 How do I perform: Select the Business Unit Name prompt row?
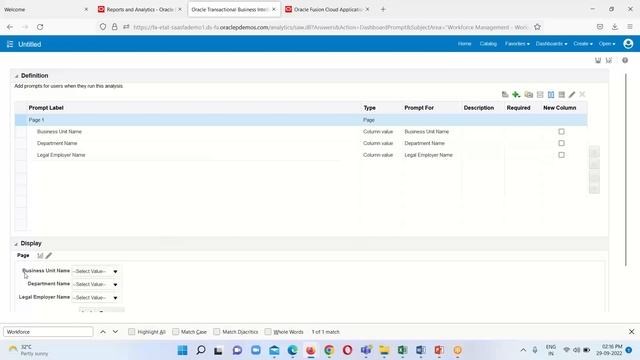[x=301, y=131]
